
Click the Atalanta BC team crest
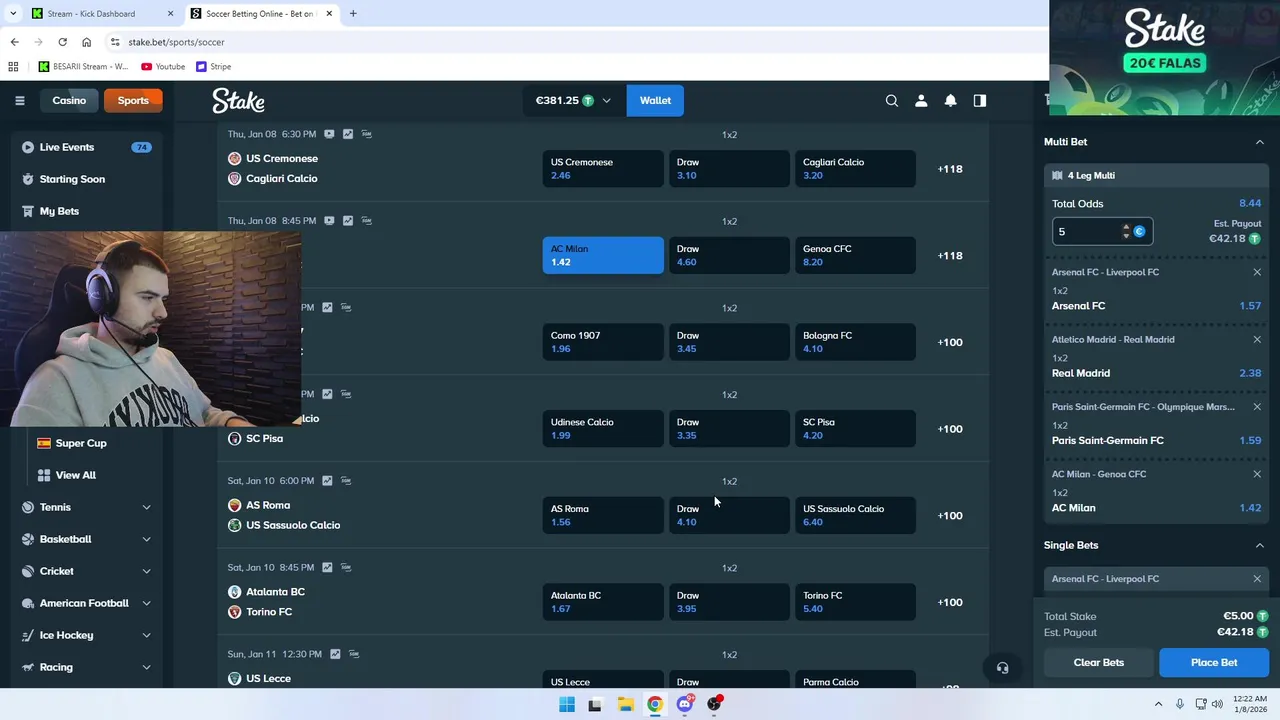coord(234,592)
